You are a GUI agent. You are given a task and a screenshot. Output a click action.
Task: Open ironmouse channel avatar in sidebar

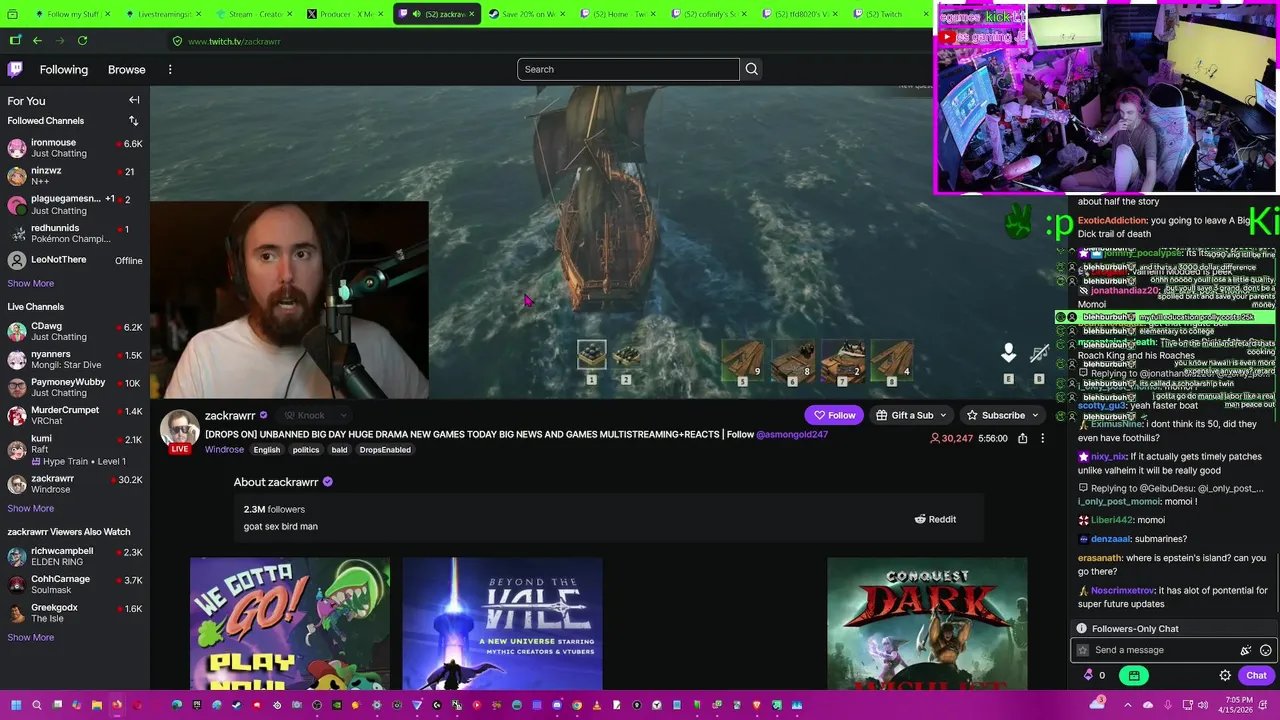pyautogui.click(x=17, y=148)
